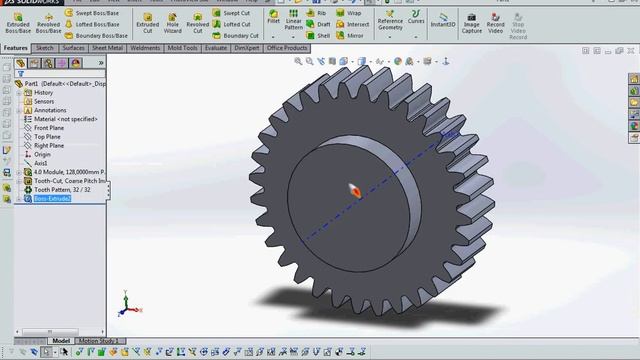Select the Extruded Boss/Base tool
Viewport: 640px width, 360px height.
(x=18, y=22)
